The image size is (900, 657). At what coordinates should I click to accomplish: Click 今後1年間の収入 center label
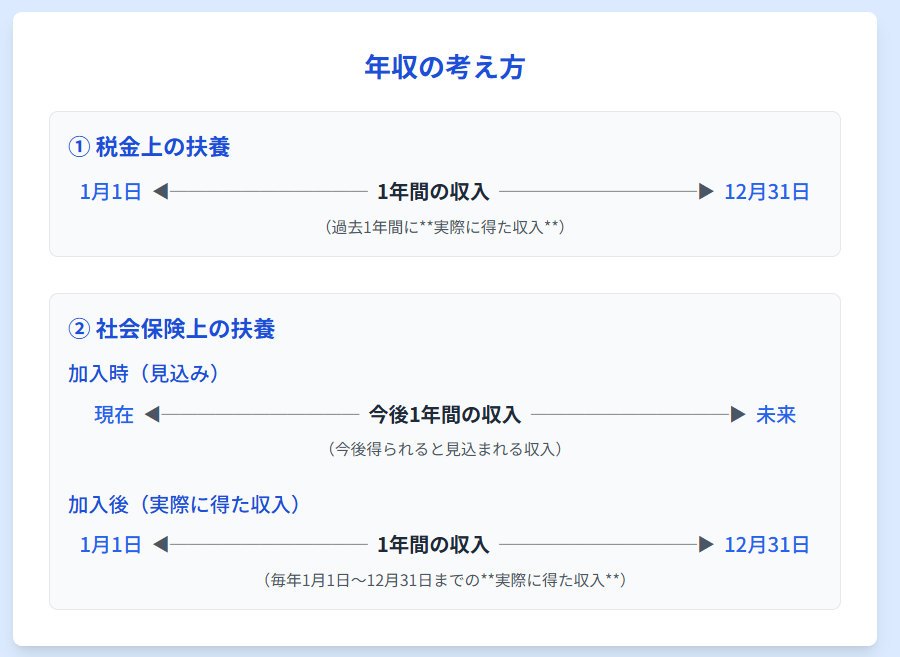(x=445, y=415)
